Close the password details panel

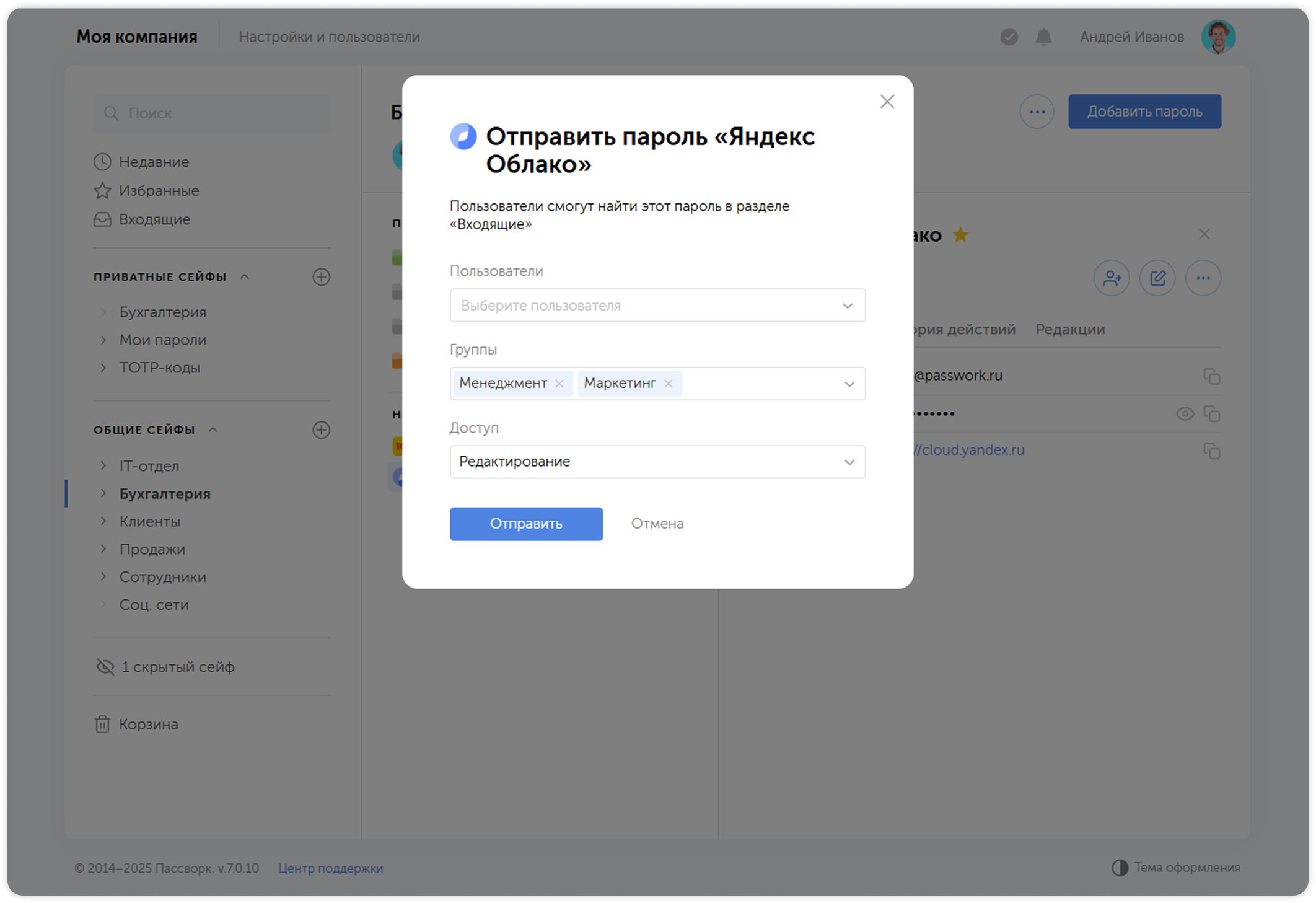tap(1203, 234)
